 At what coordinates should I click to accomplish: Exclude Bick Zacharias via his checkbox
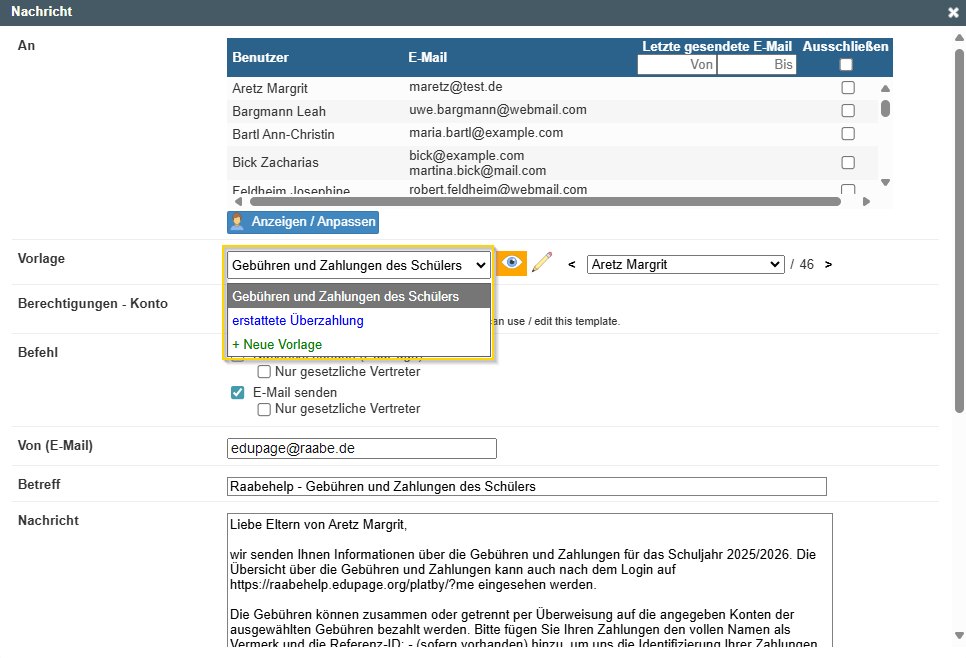click(x=848, y=163)
